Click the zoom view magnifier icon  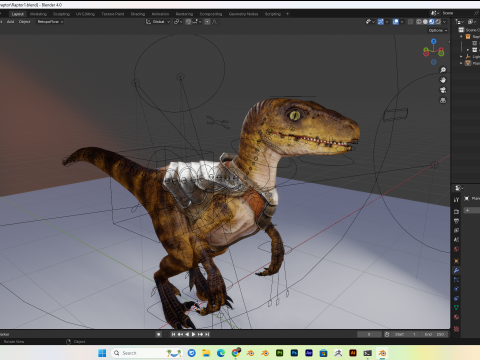point(443,70)
